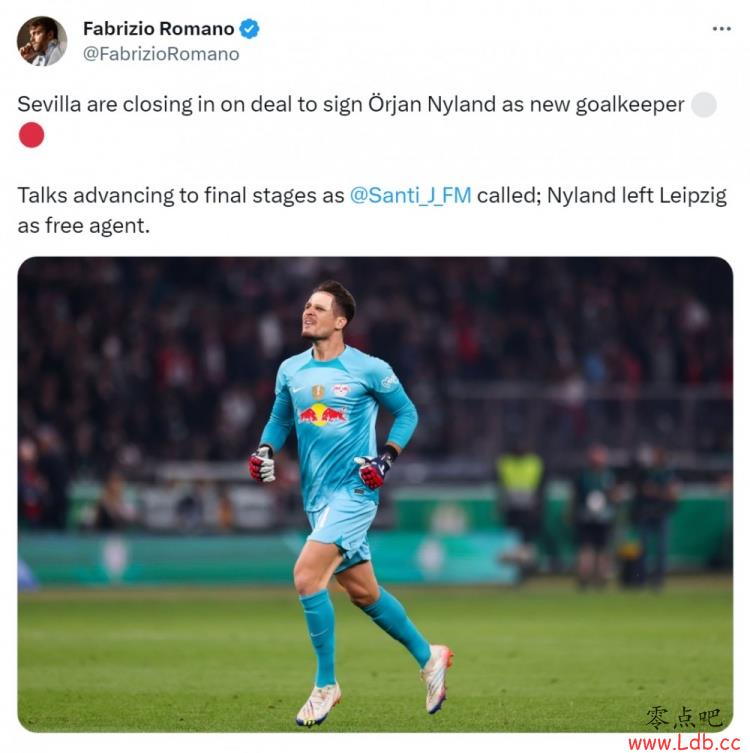
Task: Open the @Santi_J_FM mention link
Action: (x=411, y=195)
